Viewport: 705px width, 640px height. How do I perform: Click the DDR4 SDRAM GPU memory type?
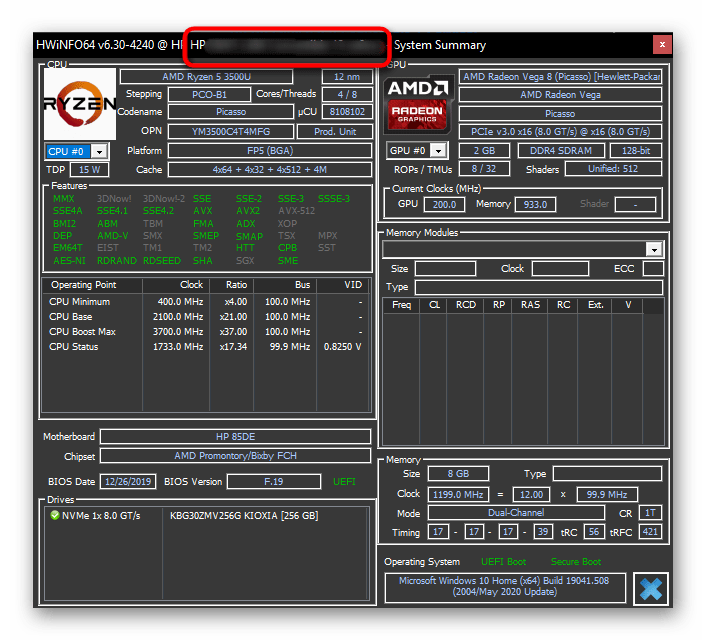tap(561, 151)
